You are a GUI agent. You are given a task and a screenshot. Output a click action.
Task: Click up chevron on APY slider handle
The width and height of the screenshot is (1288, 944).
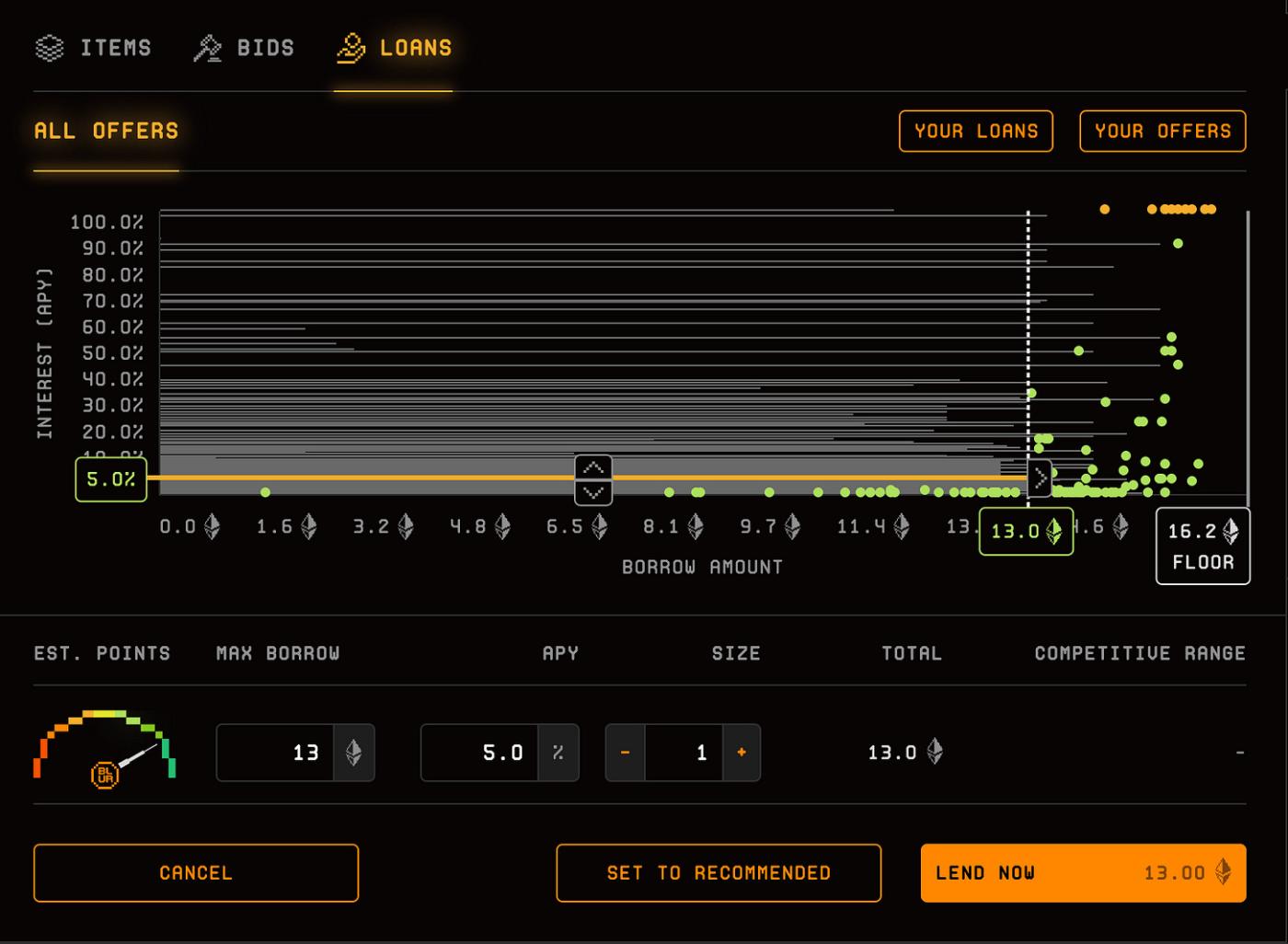tap(593, 467)
